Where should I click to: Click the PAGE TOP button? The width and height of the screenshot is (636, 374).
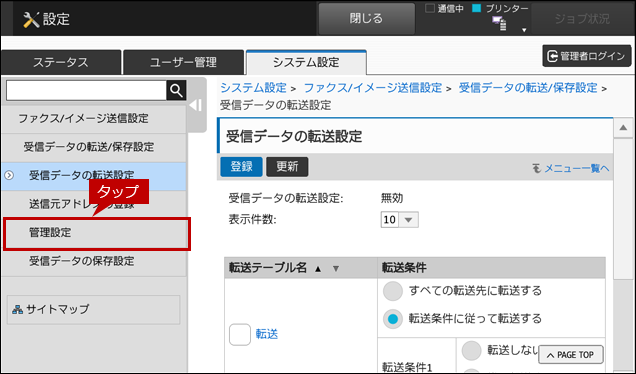point(571,355)
